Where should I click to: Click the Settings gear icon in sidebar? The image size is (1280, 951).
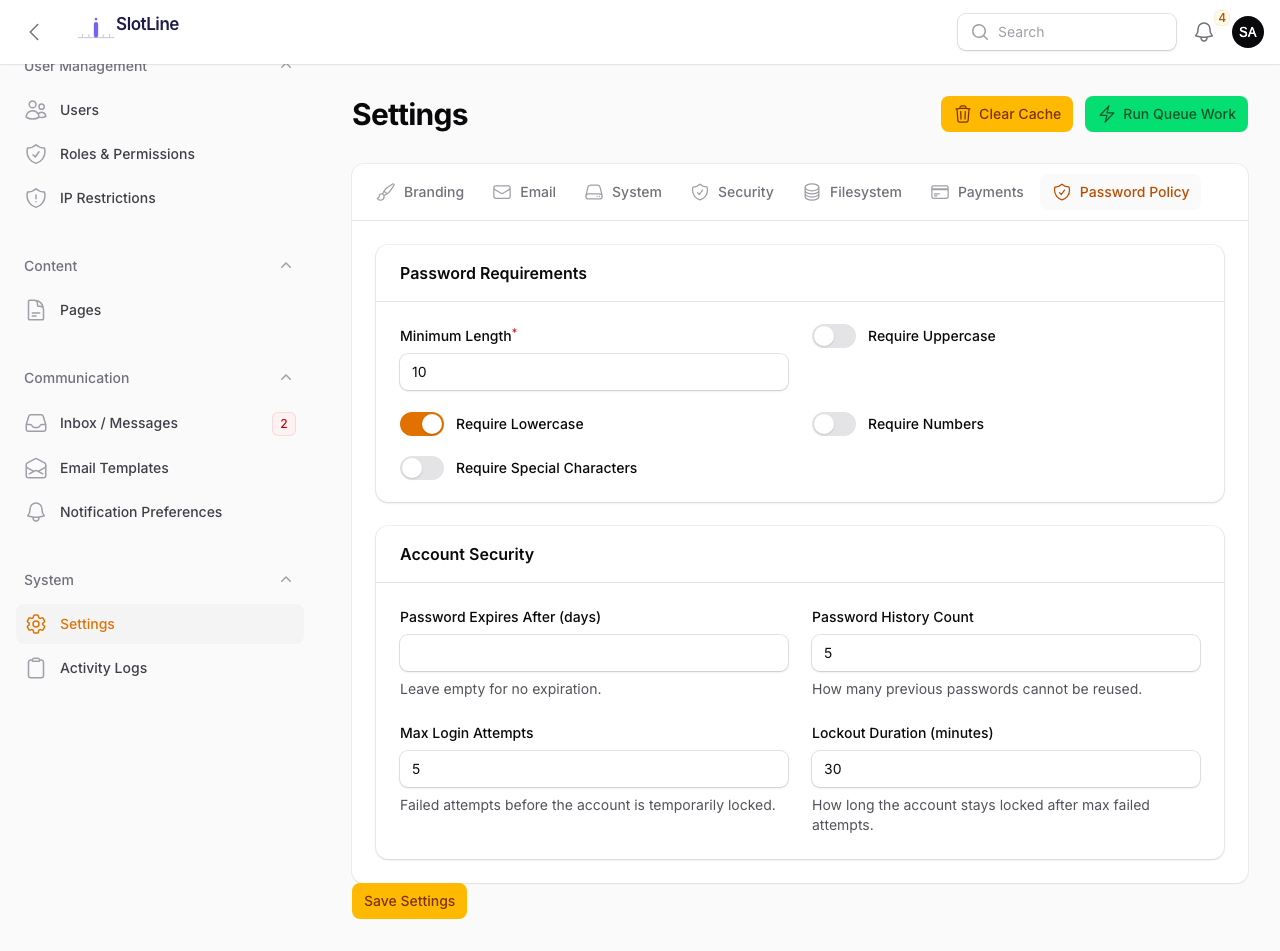coord(36,624)
